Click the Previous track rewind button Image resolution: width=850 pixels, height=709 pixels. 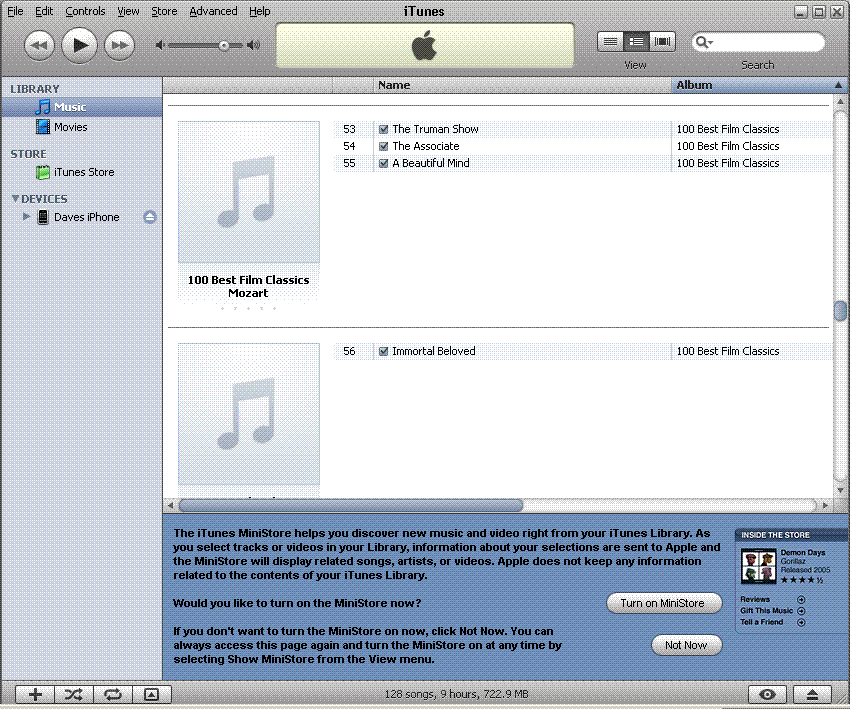click(40, 45)
